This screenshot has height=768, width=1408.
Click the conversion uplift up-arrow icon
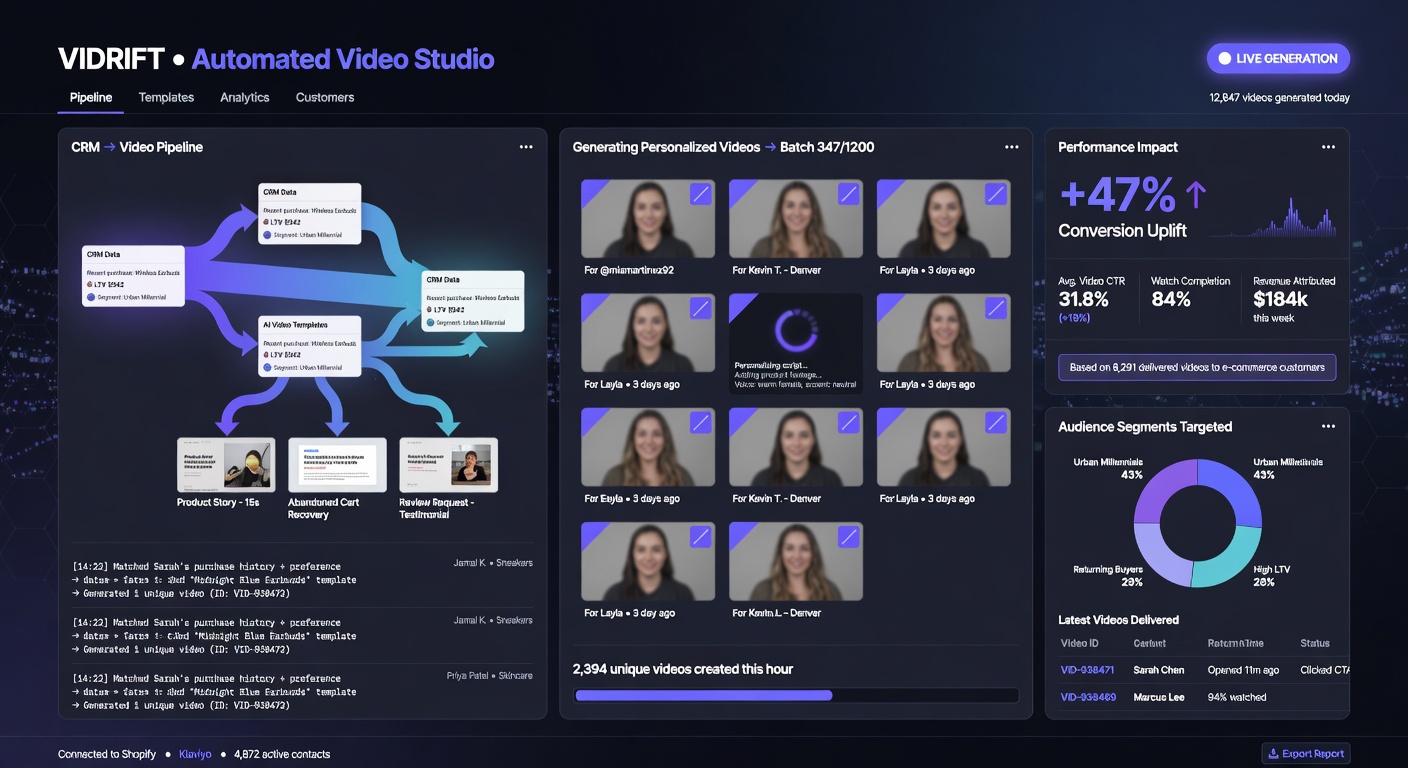(x=1196, y=195)
